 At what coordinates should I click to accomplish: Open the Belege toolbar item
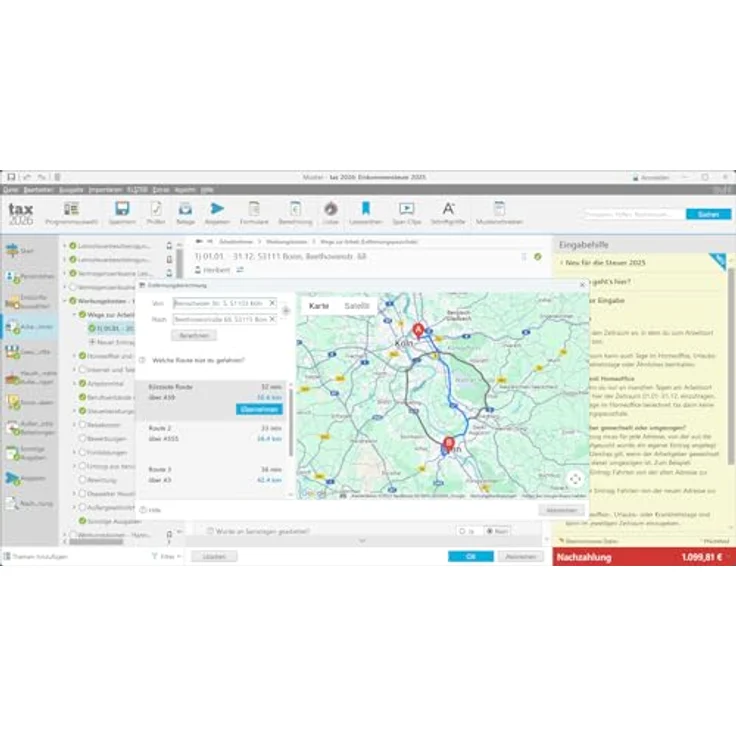click(x=185, y=213)
